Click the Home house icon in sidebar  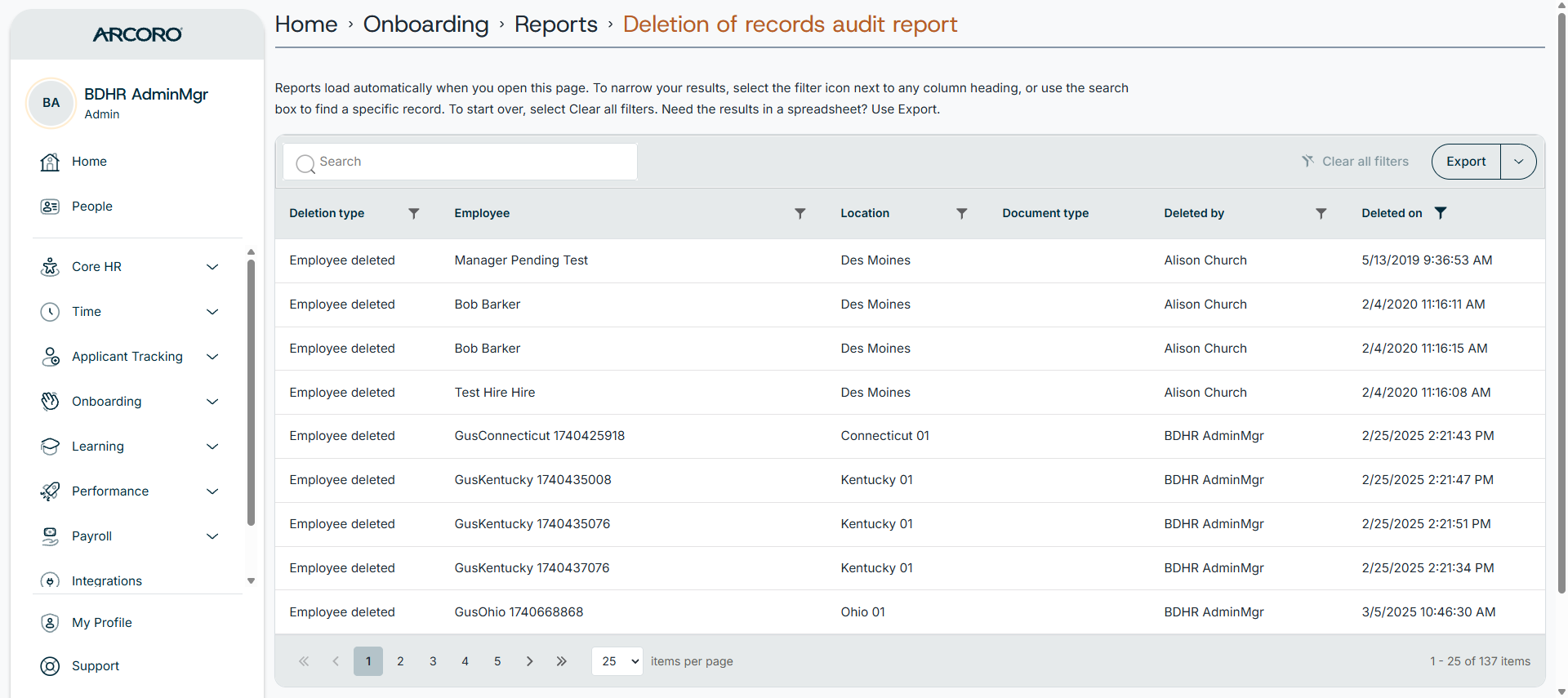click(x=50, y=162)
